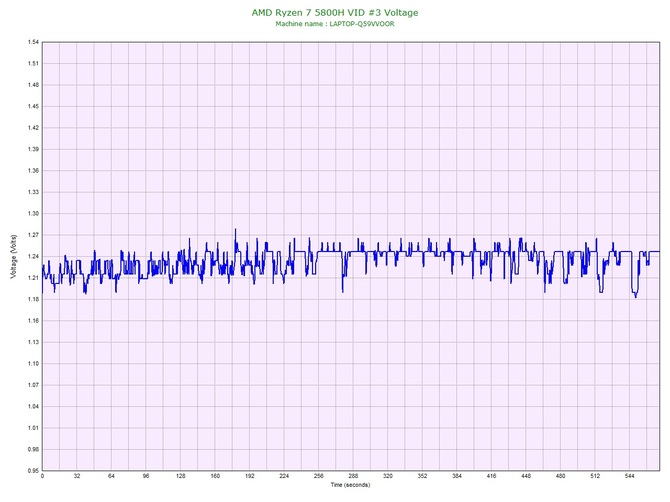Viewport: 670px width, 502px height.
Task: Click the 0.95 y-axis value
Action: [33, 471]
